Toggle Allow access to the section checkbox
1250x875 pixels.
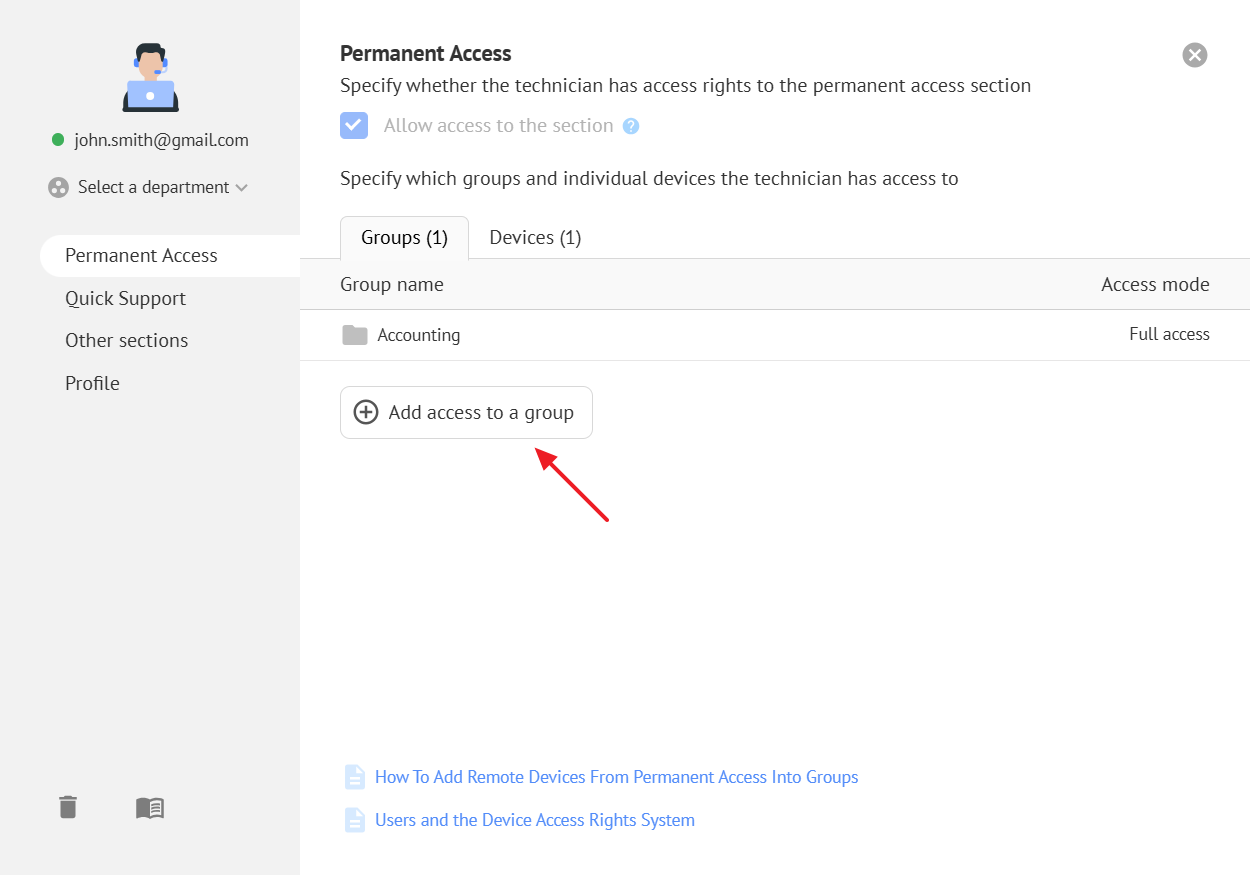tap(354, 126)
